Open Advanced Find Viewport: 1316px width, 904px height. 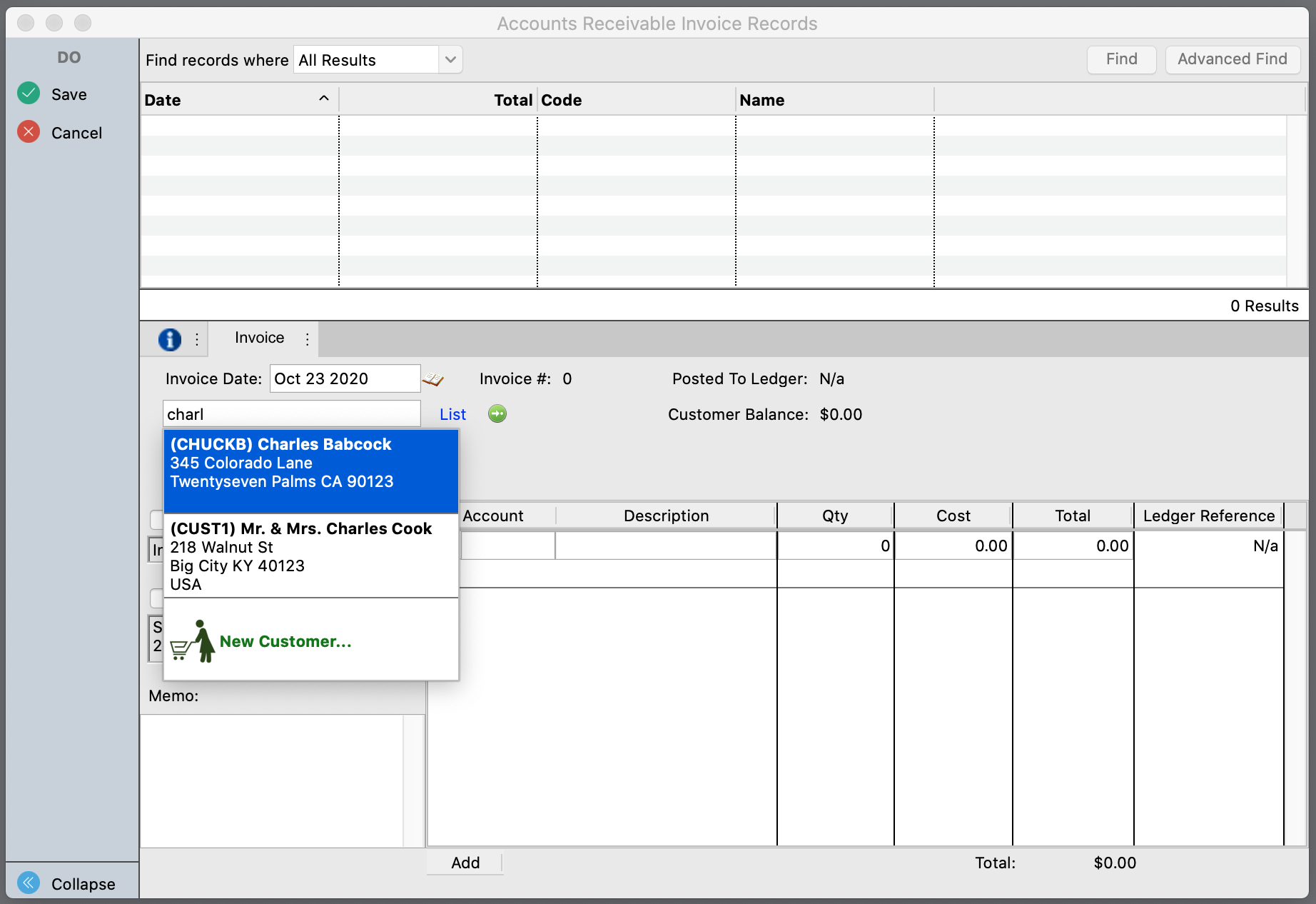coord(1232,59)
